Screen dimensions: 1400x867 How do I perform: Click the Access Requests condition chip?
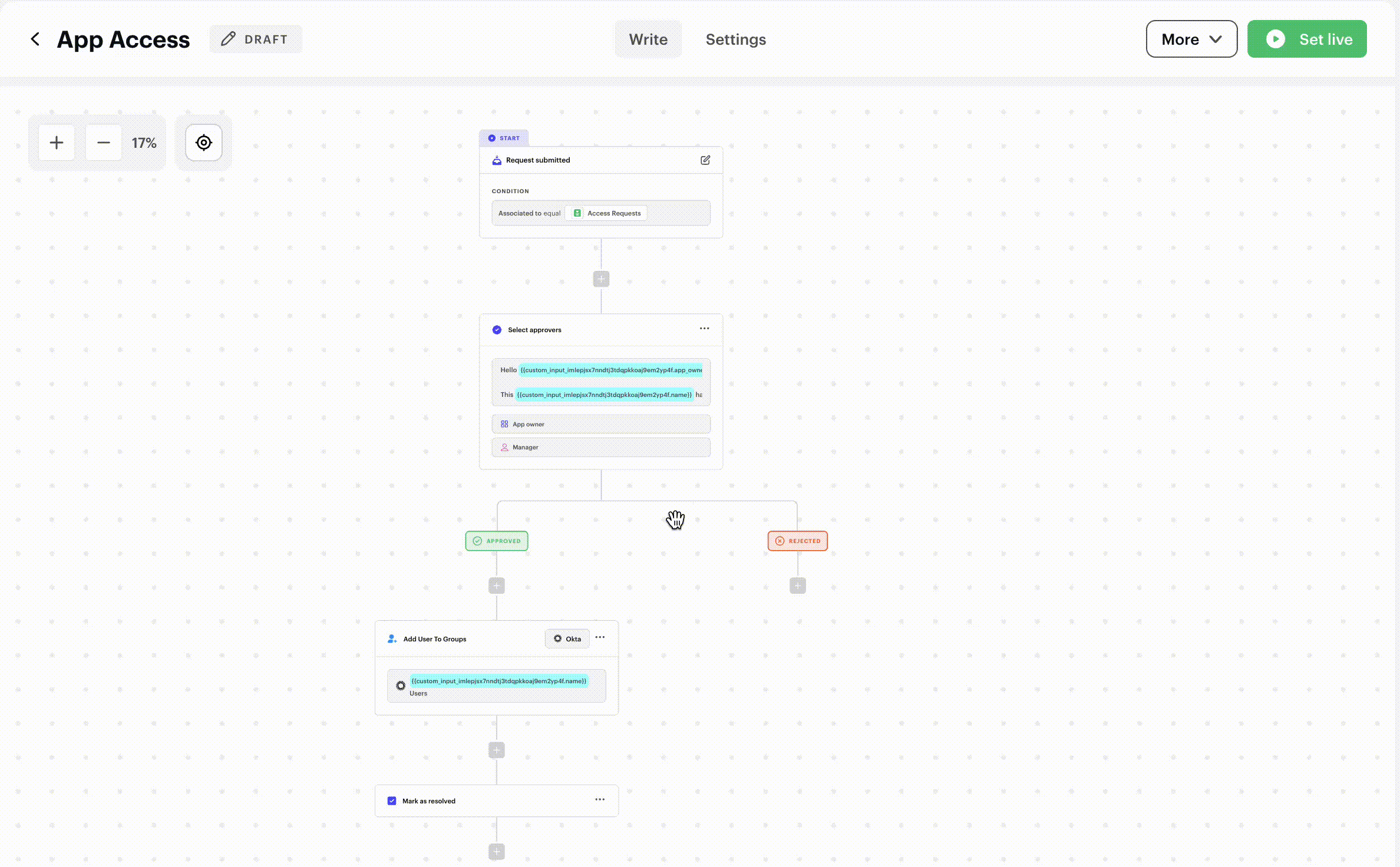point(606,213)
